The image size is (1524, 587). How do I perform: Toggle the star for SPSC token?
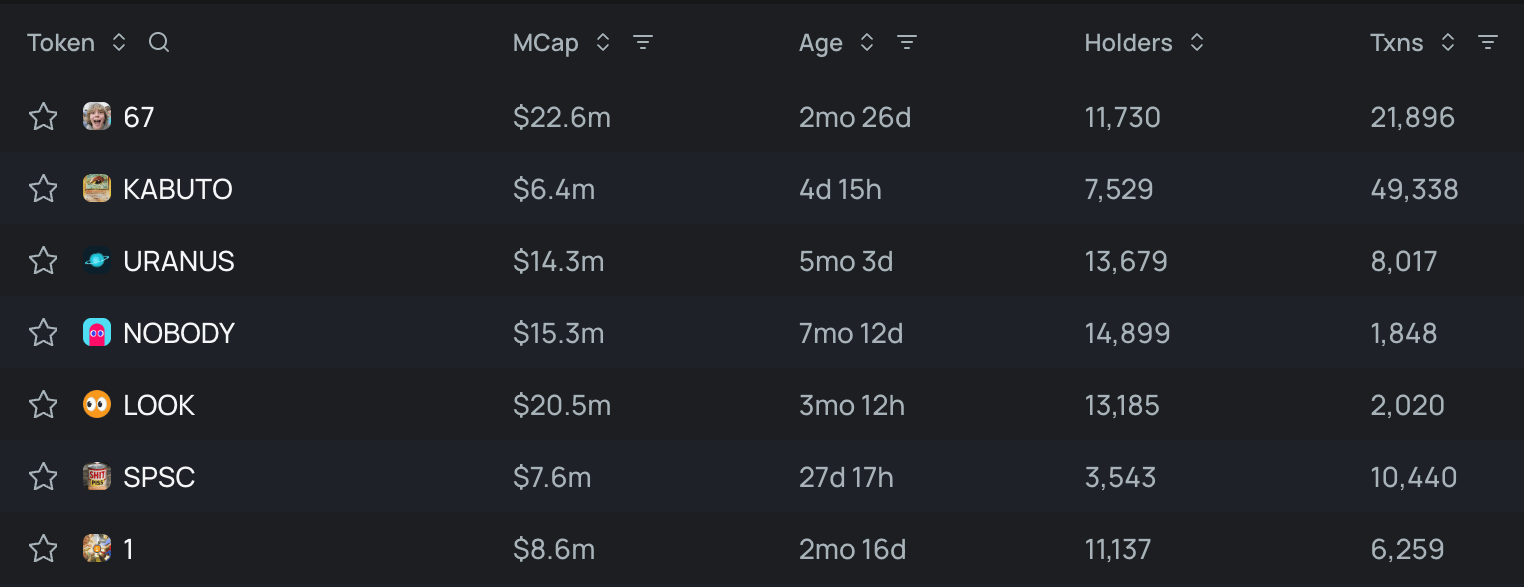point(43,477)
